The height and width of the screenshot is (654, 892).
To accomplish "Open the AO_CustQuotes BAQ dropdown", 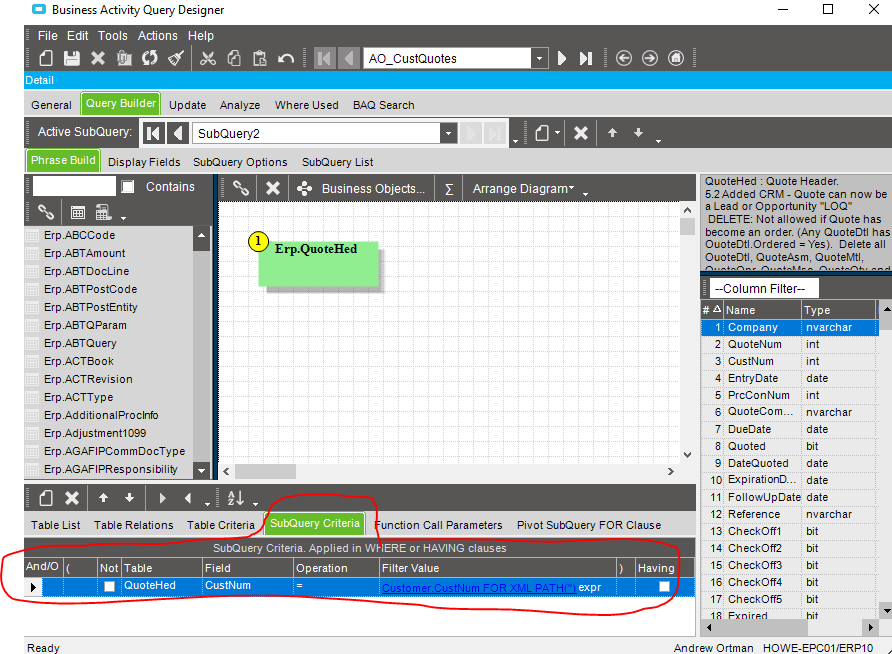I will click(539, 58).
